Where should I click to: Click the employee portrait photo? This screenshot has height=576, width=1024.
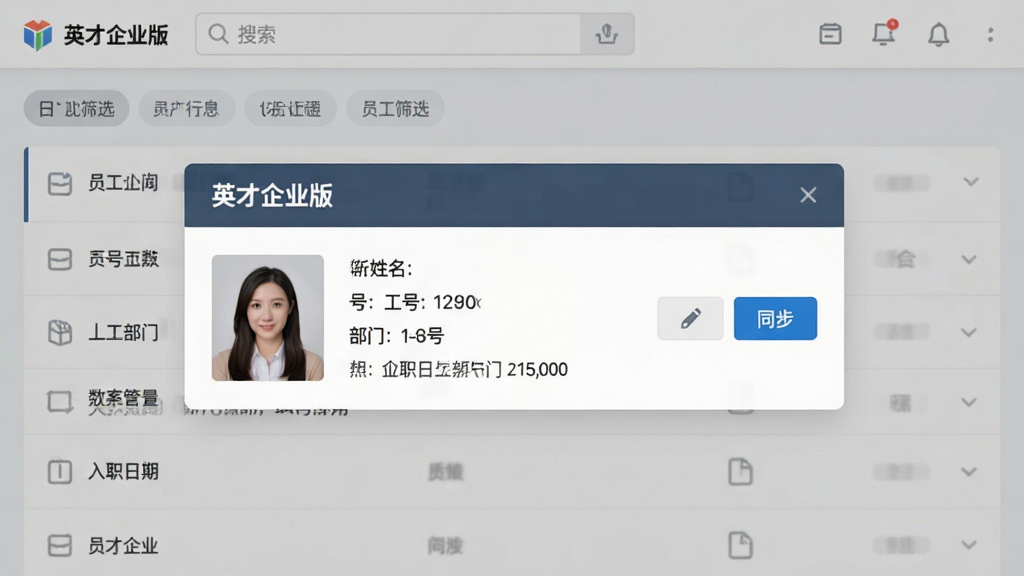(268, 318)
